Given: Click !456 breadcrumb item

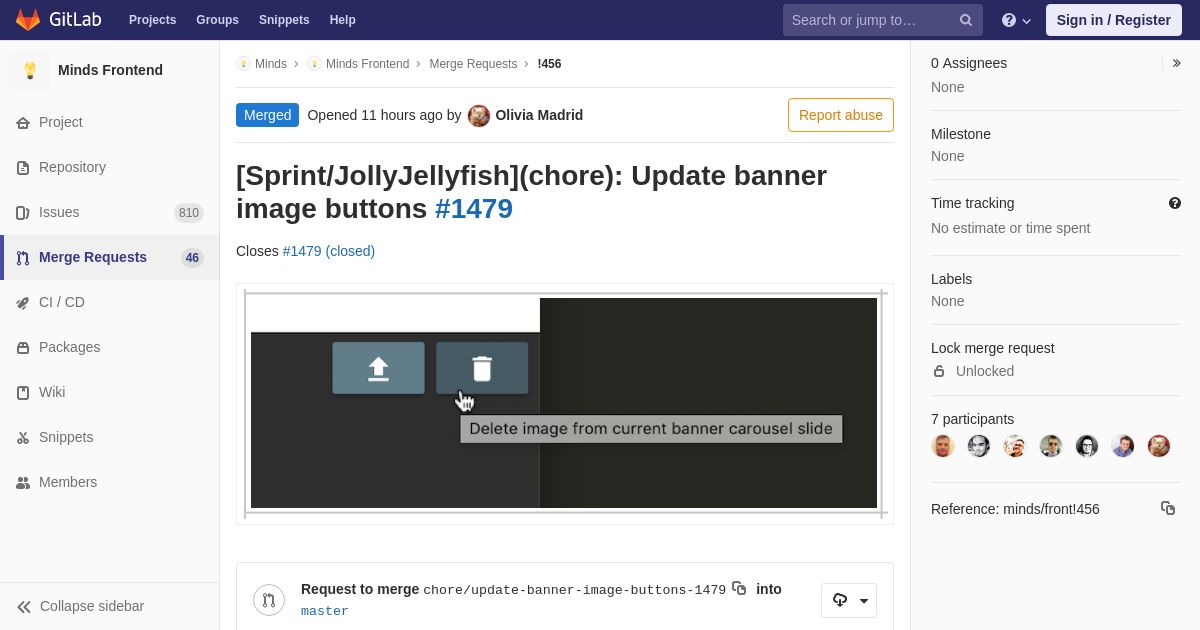Looking at the screenshot, I should click(549, 64).
